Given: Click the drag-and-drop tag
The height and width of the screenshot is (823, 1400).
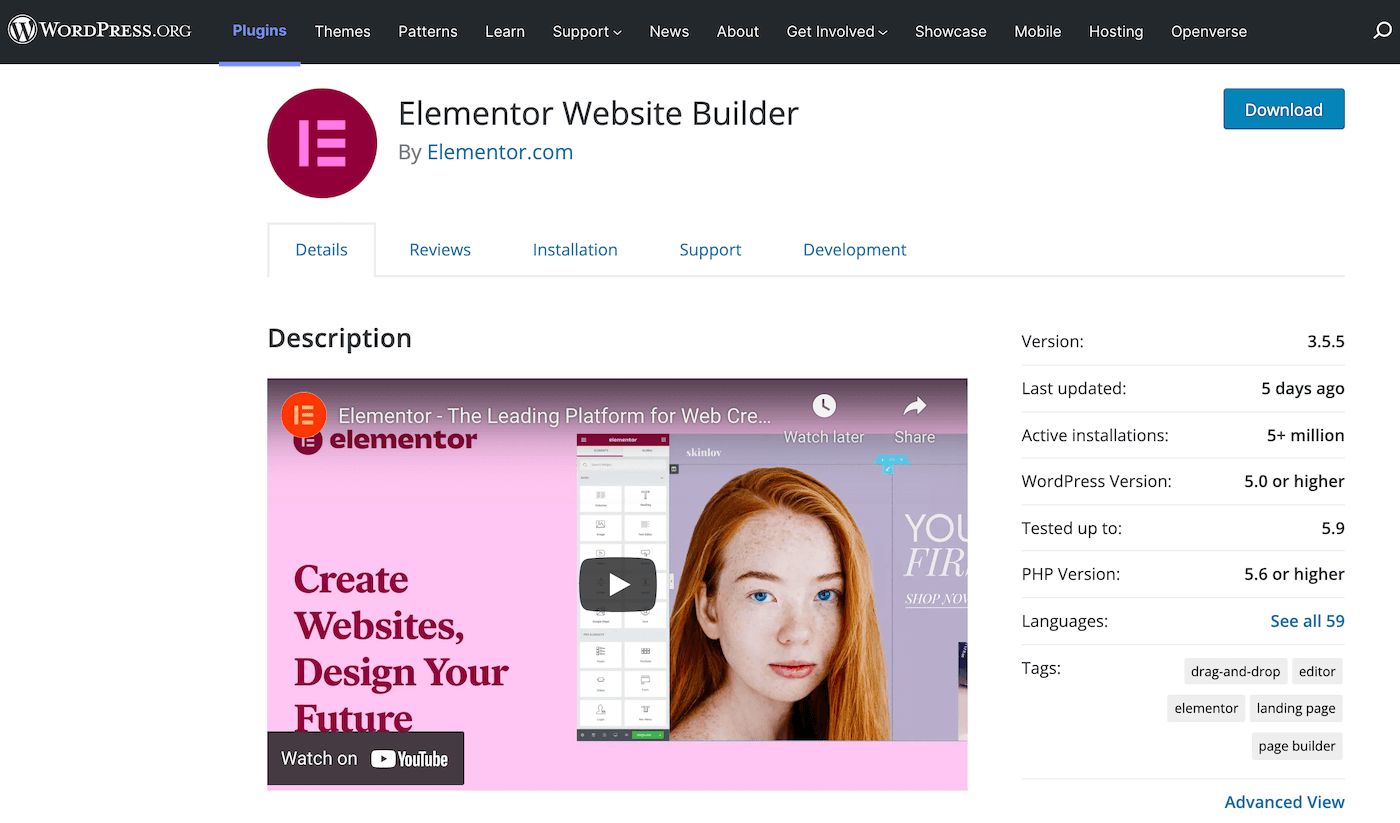Looking at the screenshot, I should pyautogui.click(x=1235, y=672).
